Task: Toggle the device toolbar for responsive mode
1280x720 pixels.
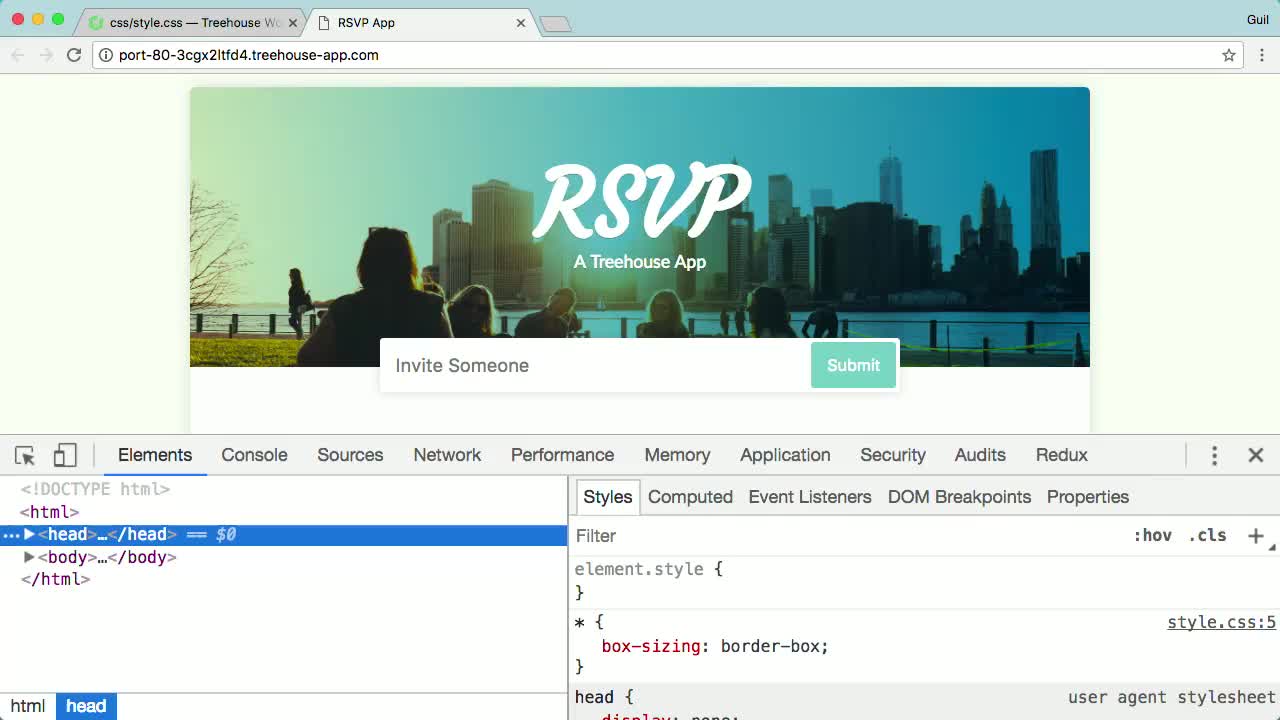Action: pos(64,455)
